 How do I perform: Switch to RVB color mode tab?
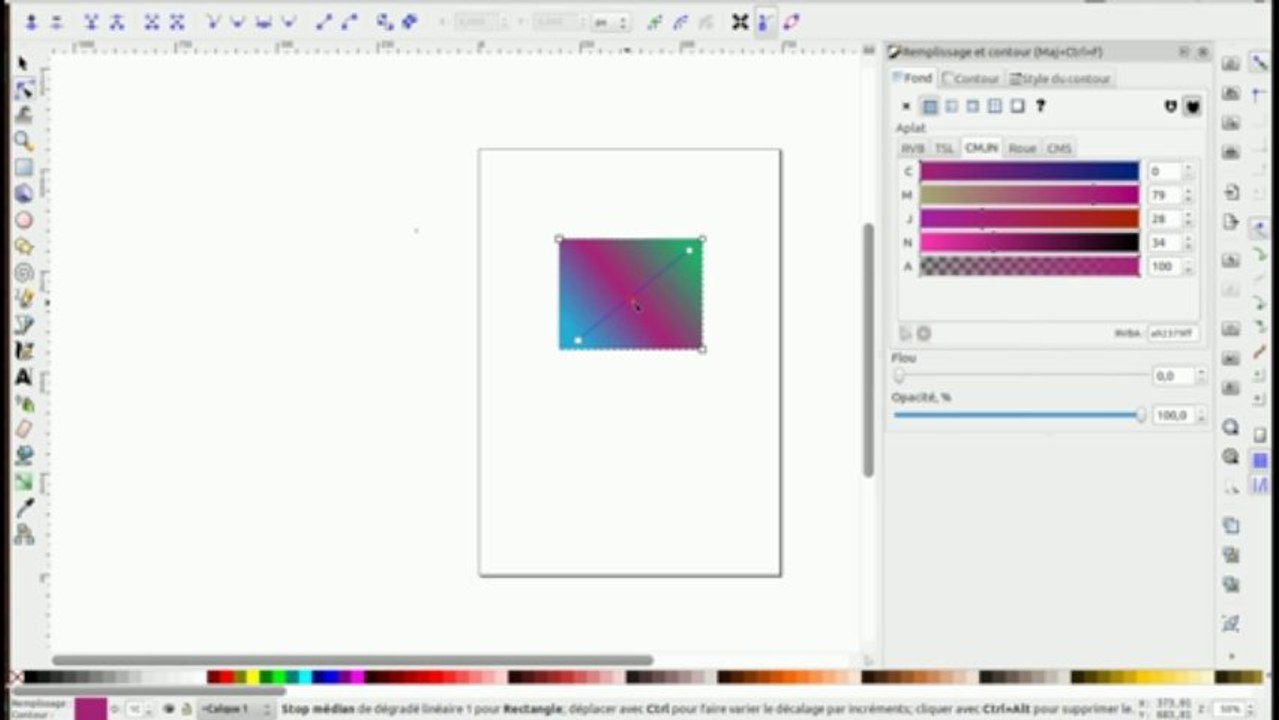pos(913,148)
